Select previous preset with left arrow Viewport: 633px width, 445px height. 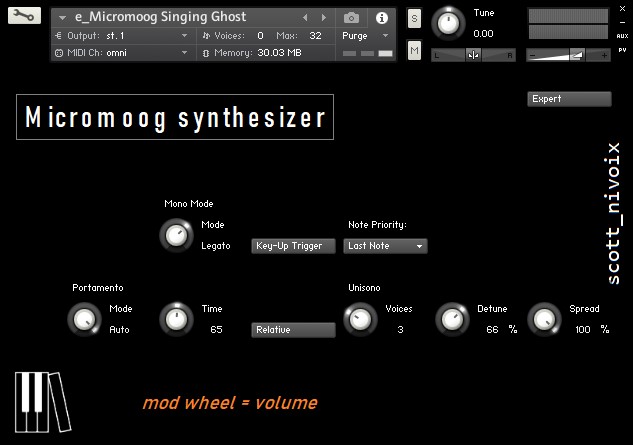[x=305, y=17]
